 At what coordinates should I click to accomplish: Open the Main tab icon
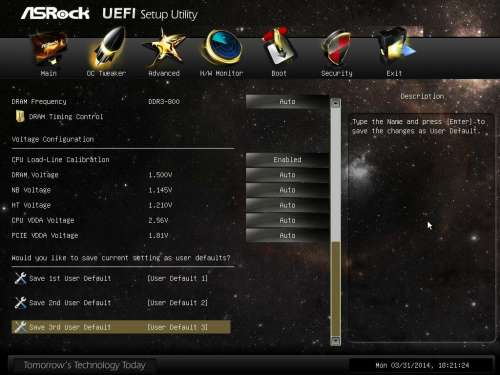coord(49,49)
